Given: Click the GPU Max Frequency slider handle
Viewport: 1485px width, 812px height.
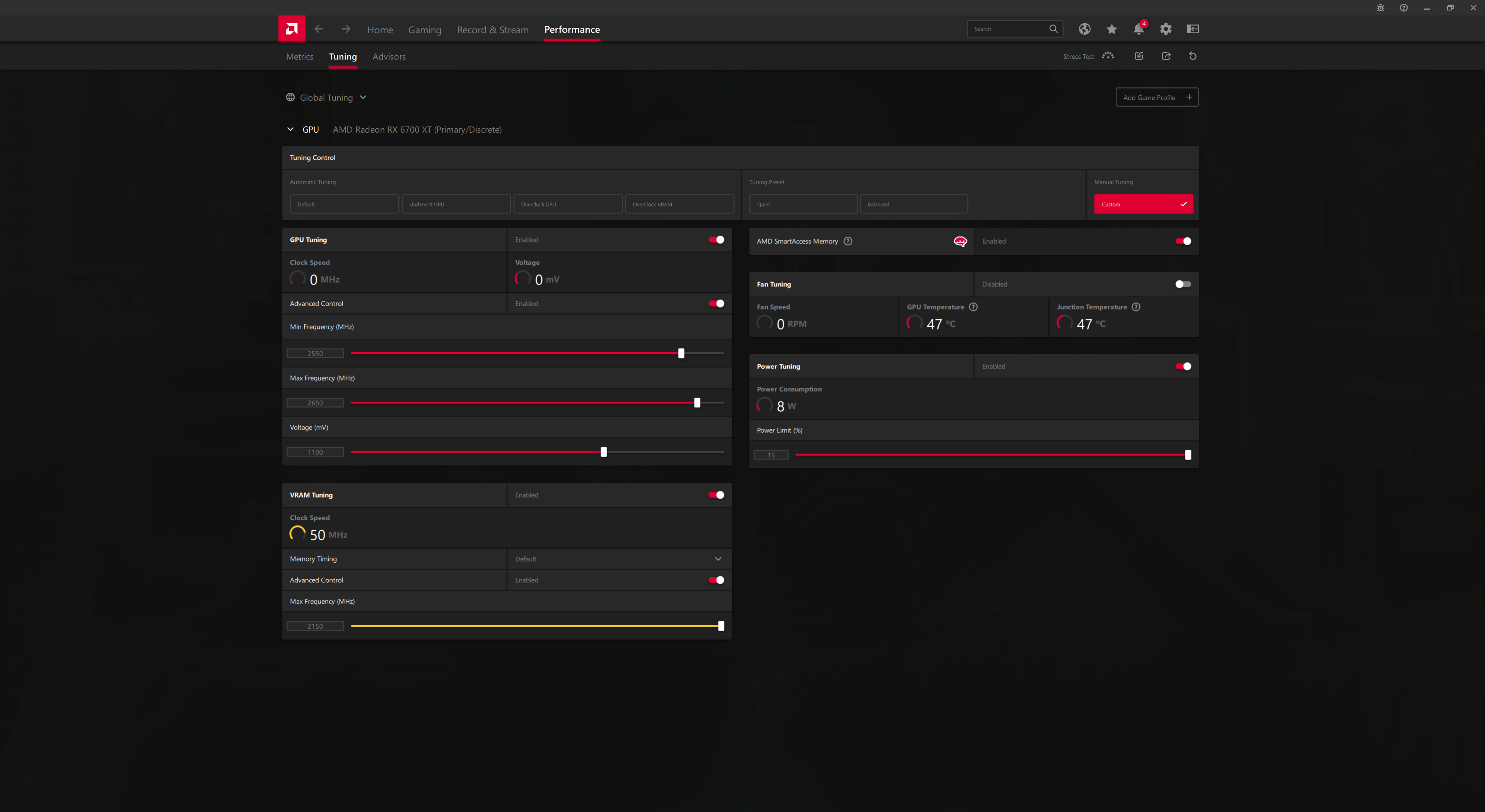Looking at the screenshot, I should (697, 402).
